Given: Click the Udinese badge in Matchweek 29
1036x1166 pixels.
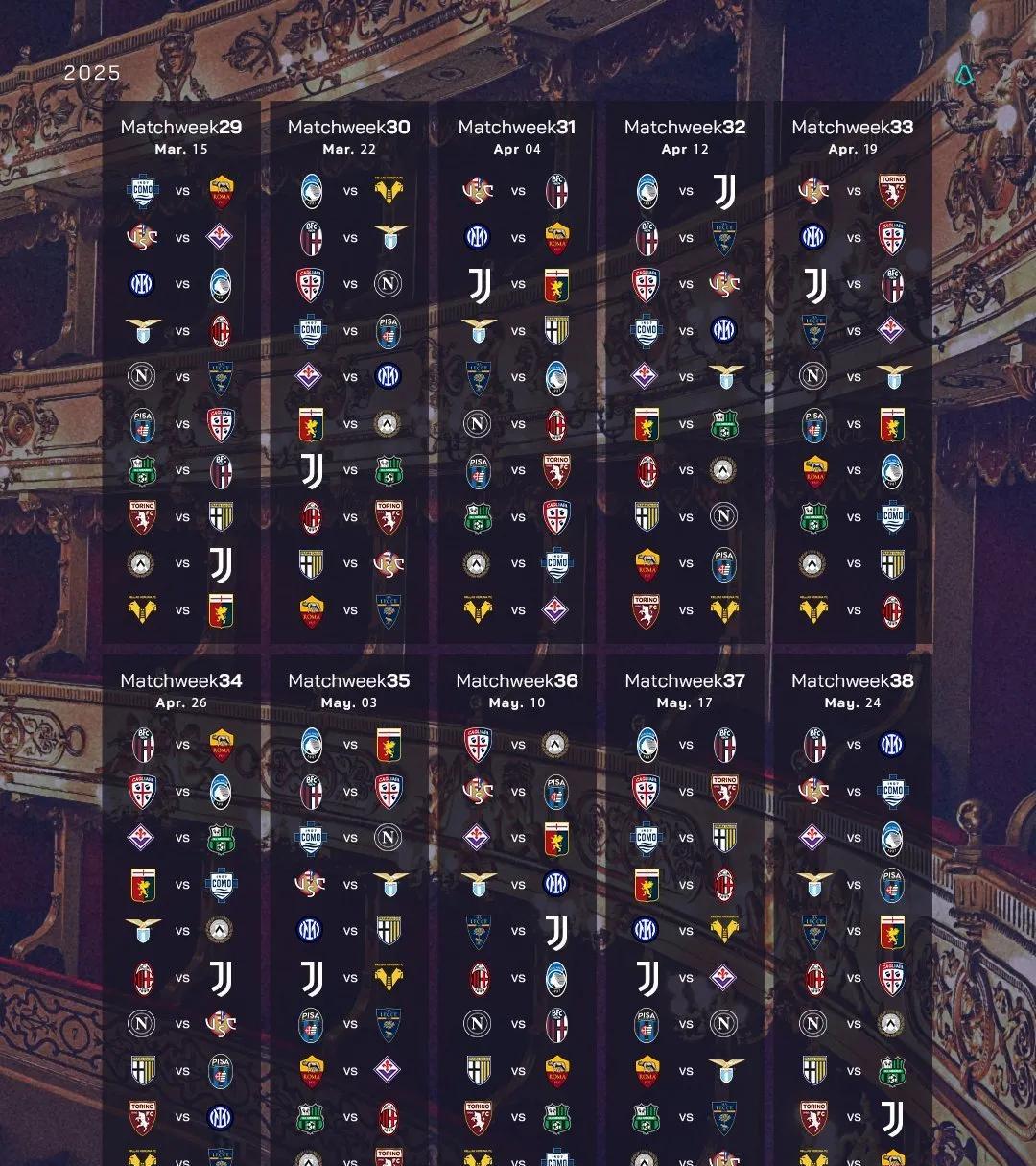Looking at the screenshot, I should tap(143, 563).
